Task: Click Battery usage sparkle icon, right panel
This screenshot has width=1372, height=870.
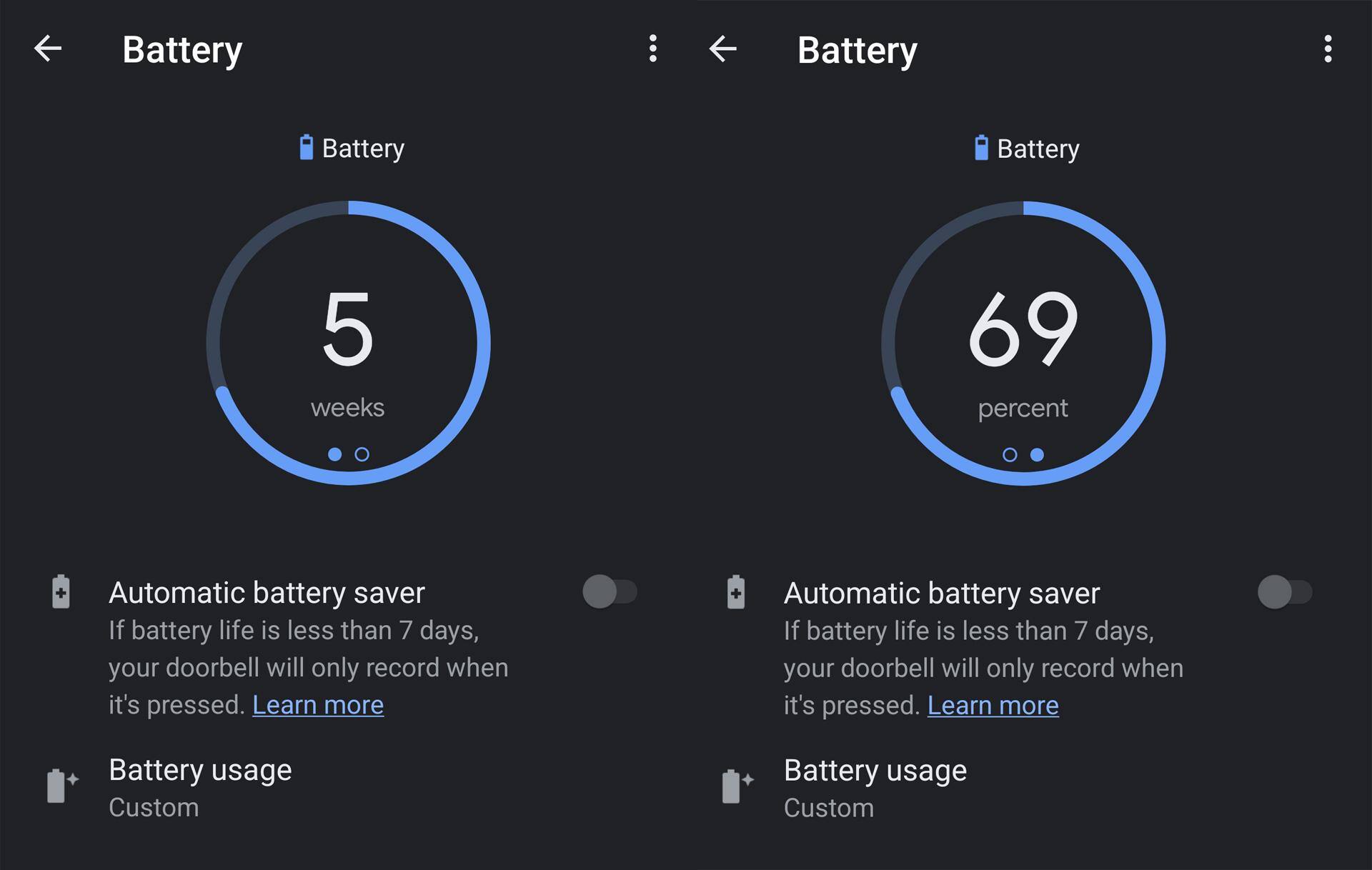Action: pos(737,786)
